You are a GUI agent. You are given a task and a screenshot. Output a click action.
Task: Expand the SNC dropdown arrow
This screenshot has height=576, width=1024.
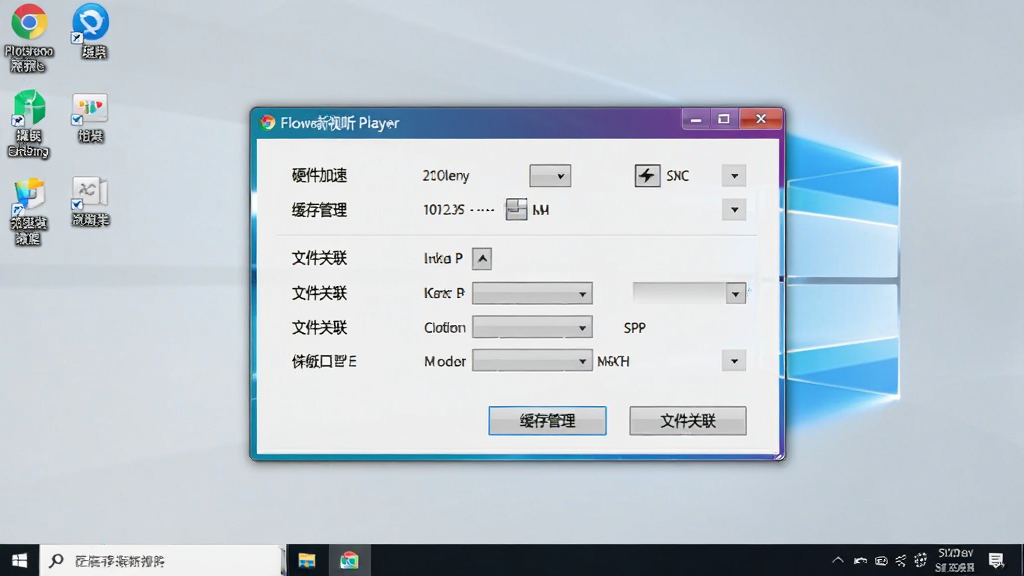click(734, 176)
